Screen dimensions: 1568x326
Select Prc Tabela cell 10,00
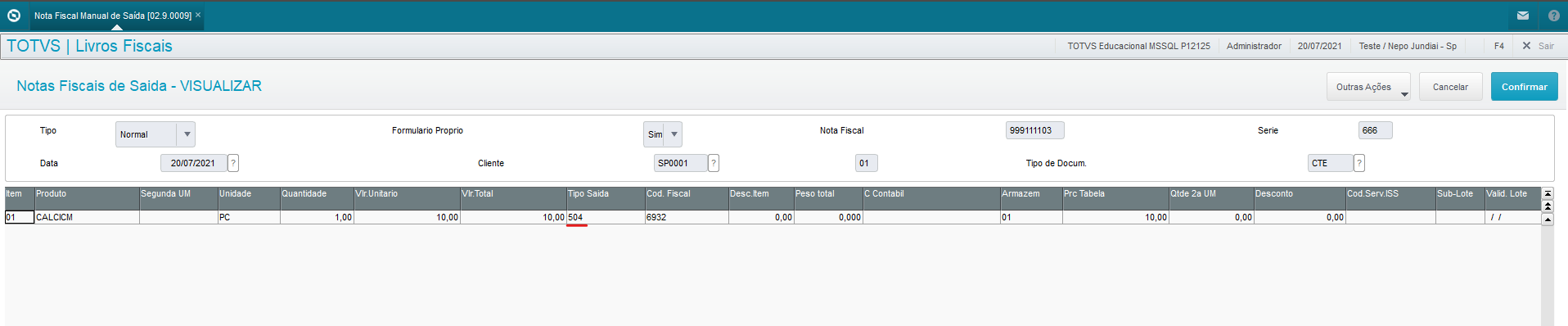click(1115, 217)
